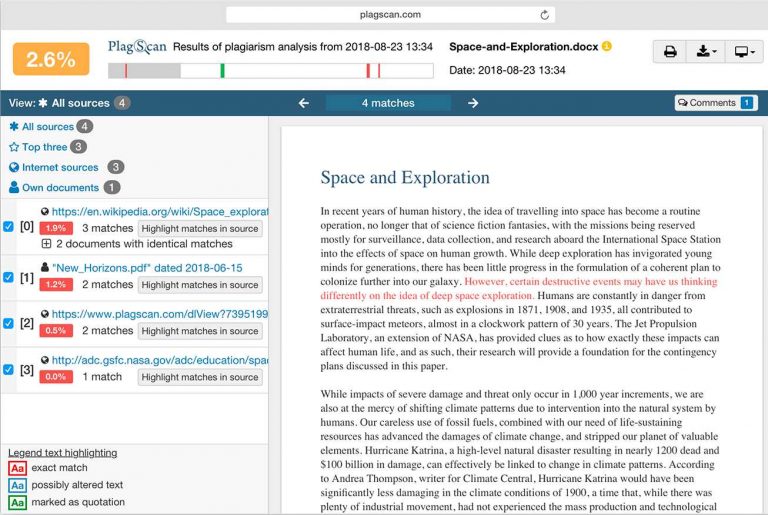The image size is (768, 515).
Task: Click the printer icon button
Action: click(x=670, y=51)
